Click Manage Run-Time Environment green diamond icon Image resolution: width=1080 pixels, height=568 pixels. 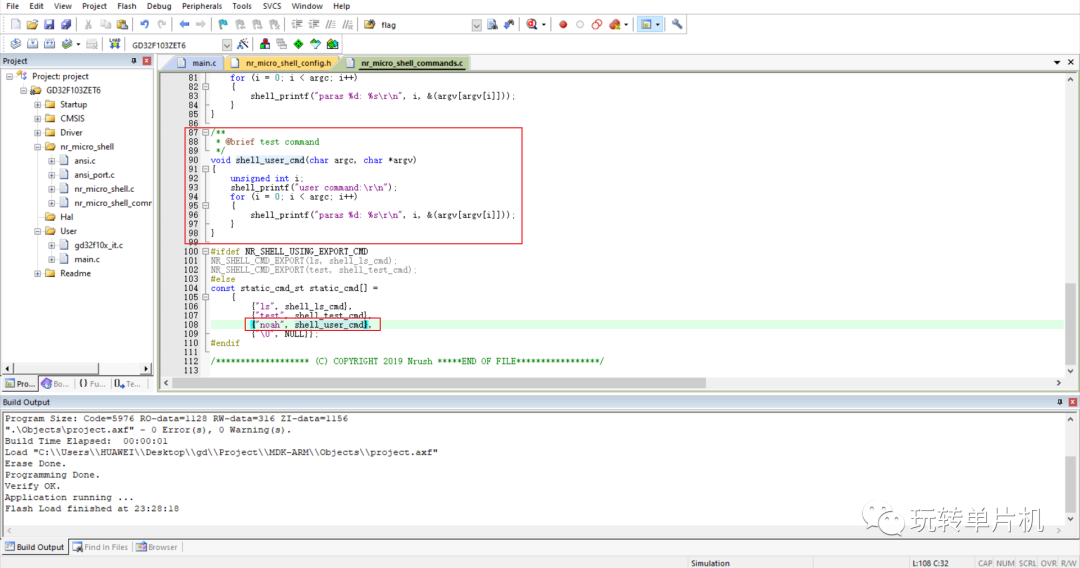[x=298, y=44]
